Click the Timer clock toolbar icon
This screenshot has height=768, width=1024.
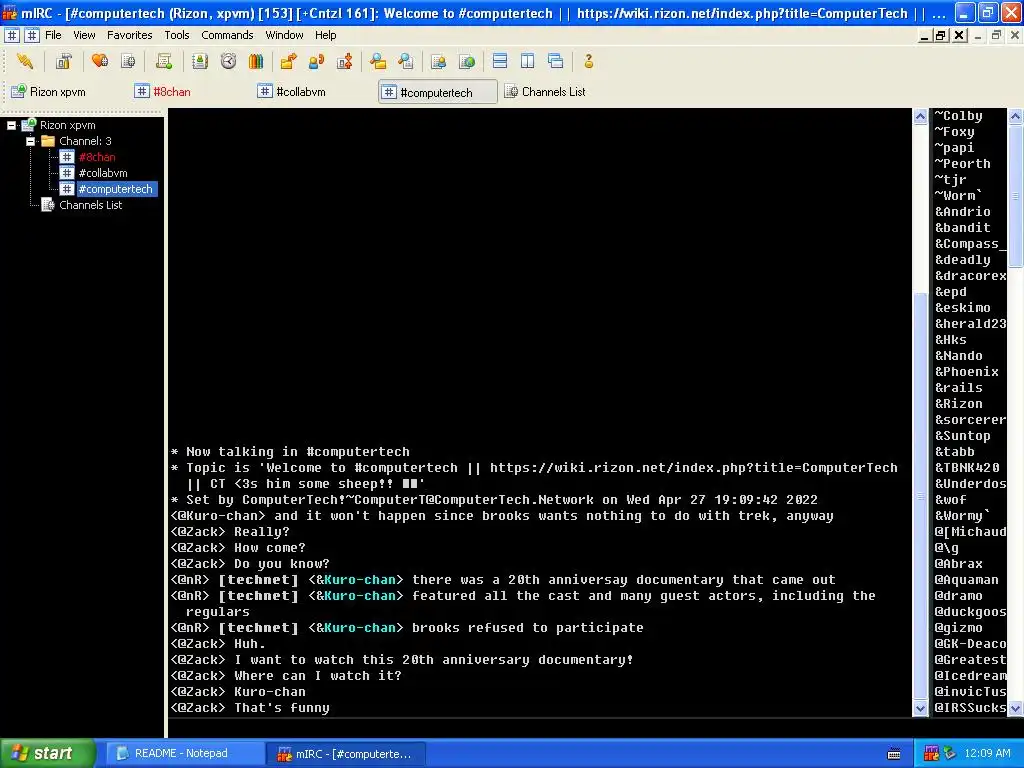pyautogui.click(x=228, y=61)
